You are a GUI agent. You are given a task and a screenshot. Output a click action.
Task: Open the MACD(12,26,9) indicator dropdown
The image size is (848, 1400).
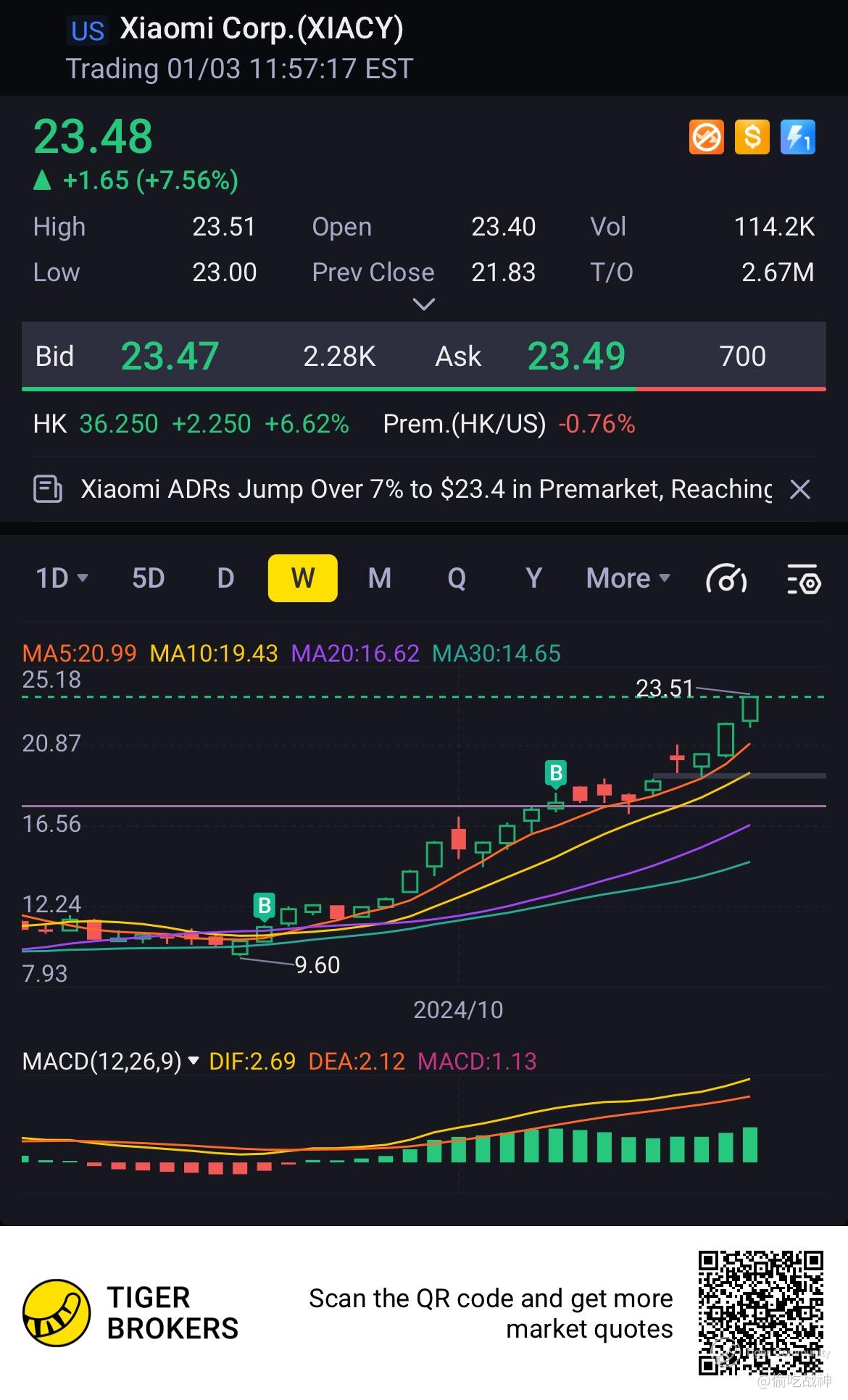tap(111, 1062)
